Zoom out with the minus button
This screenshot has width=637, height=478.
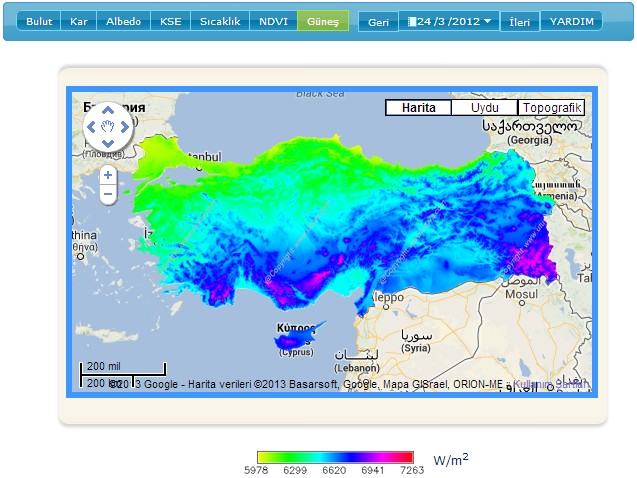pyautogui.click(x=108, y=193)
